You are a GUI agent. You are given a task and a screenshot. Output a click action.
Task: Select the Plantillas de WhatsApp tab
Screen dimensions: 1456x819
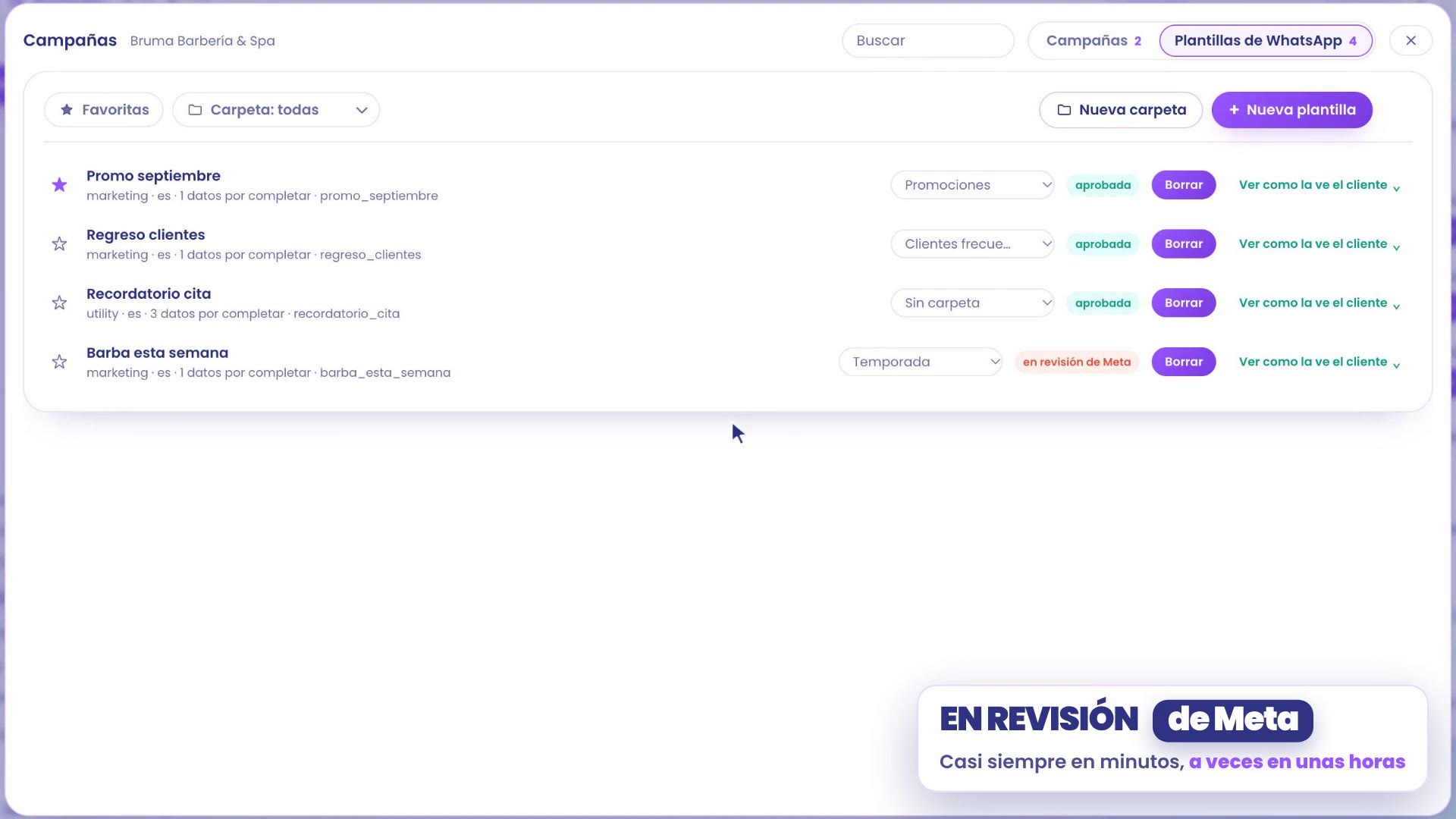(x=1266, y=41)
